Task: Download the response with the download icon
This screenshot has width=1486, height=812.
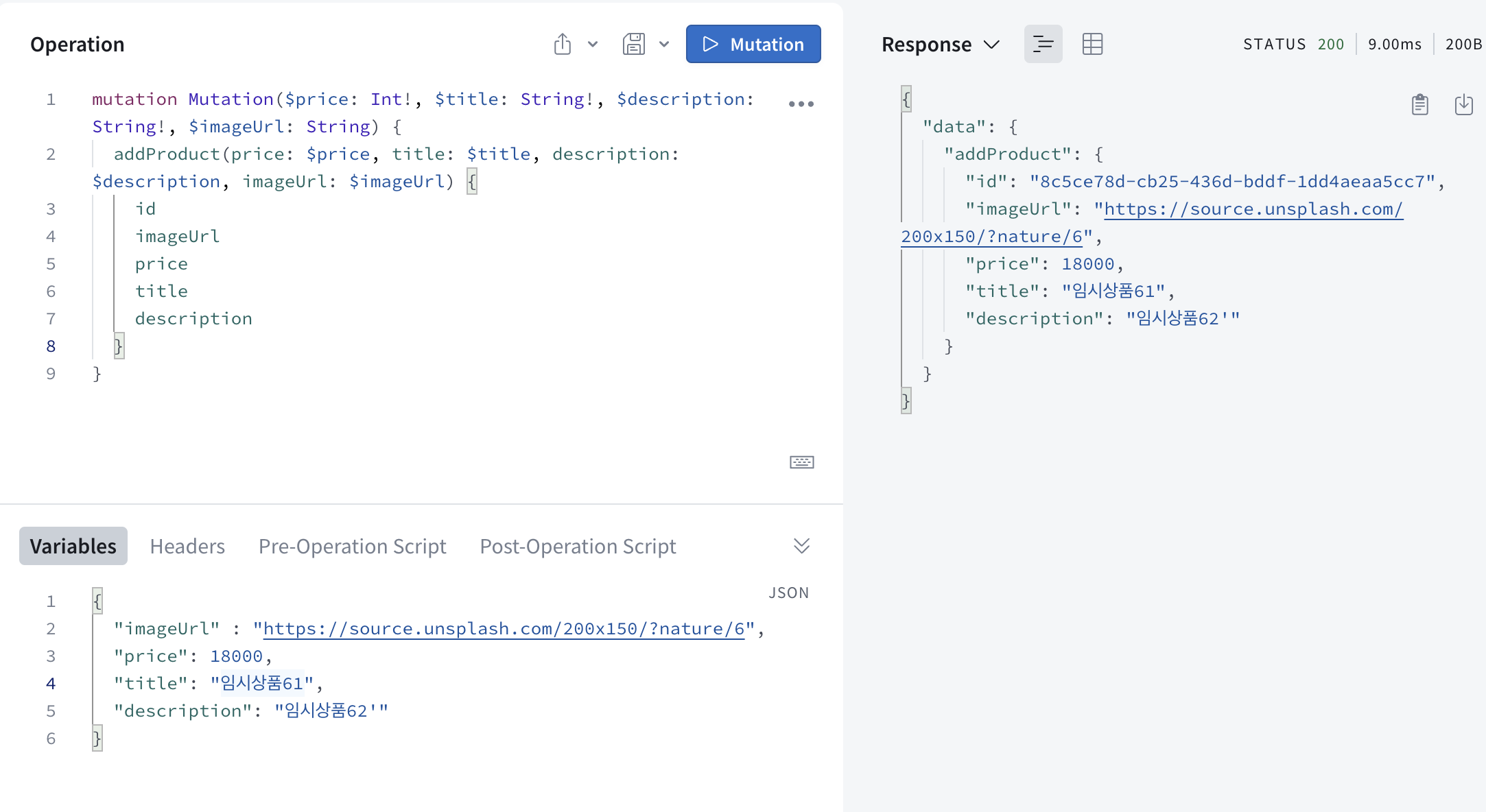Action: click(1463, 105)
